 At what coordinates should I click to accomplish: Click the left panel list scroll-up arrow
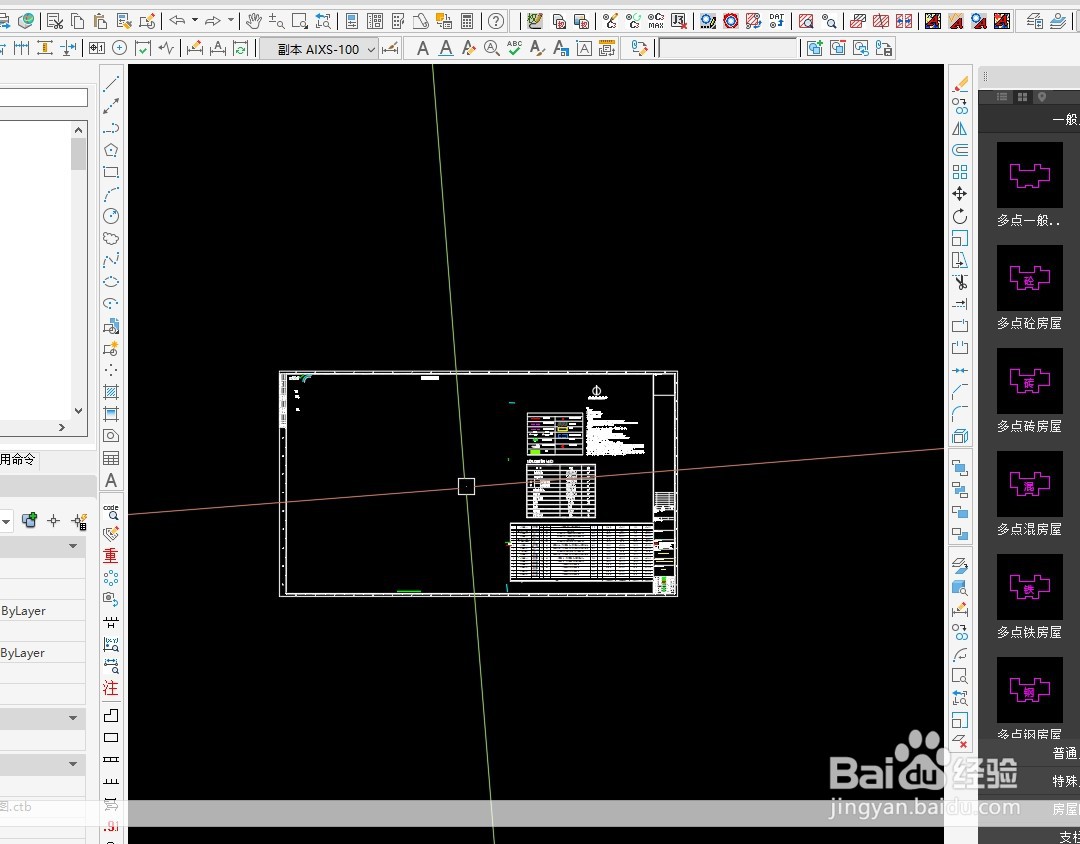click(x=79, y=130)
